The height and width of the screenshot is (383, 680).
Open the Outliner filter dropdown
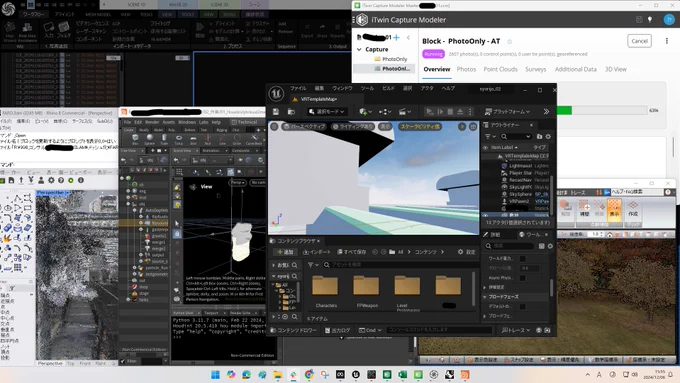[x=490, y=137]
